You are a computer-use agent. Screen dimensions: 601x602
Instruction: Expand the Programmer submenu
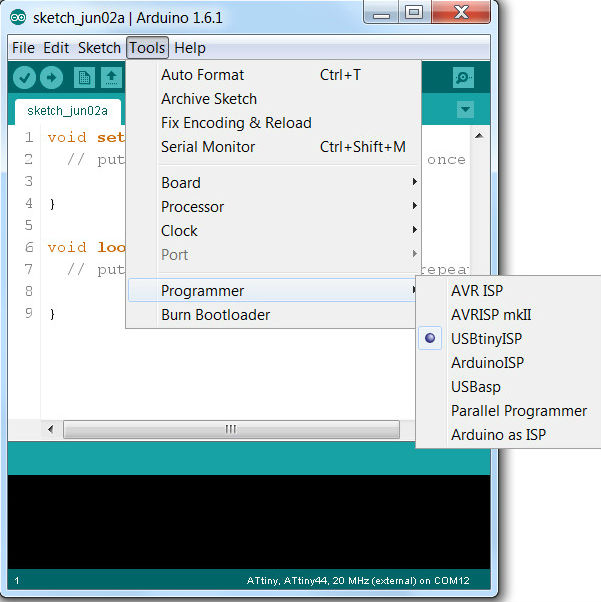pyautogui.click(x=273, y=291)
